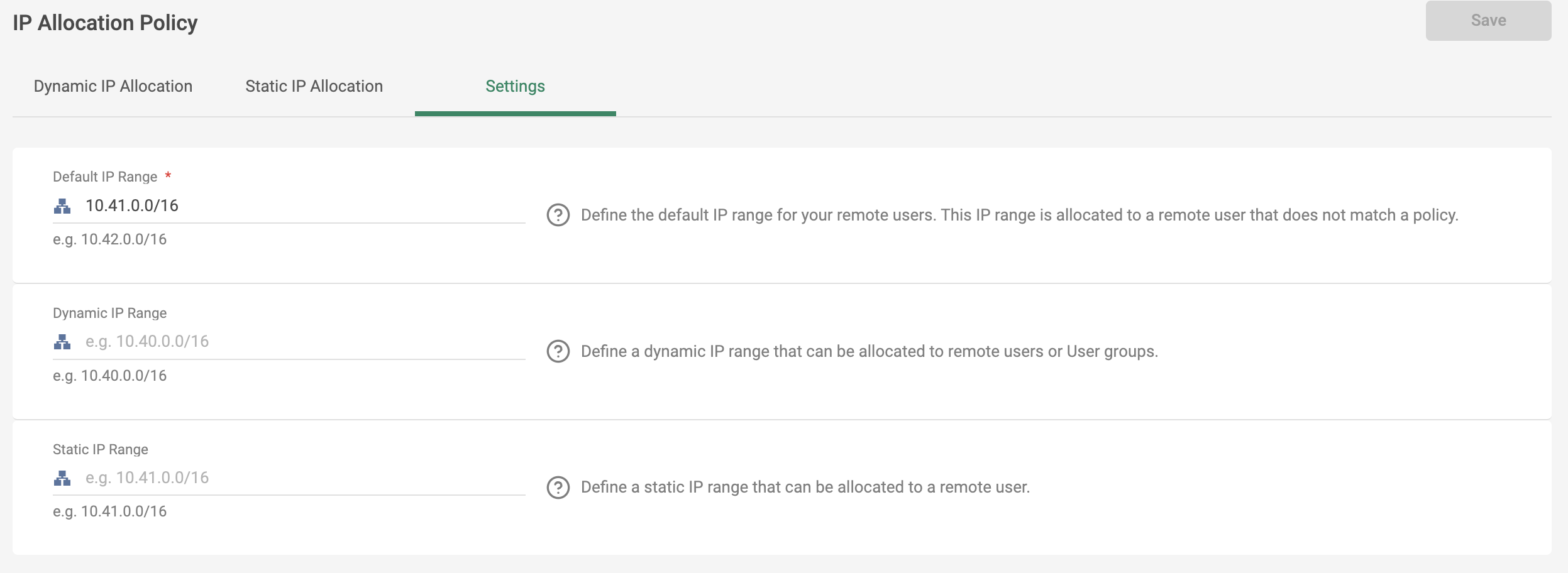Click inside the Default IP Range field
The height and width of the screenshot is (573, 1568).
(x=283, y=204)
